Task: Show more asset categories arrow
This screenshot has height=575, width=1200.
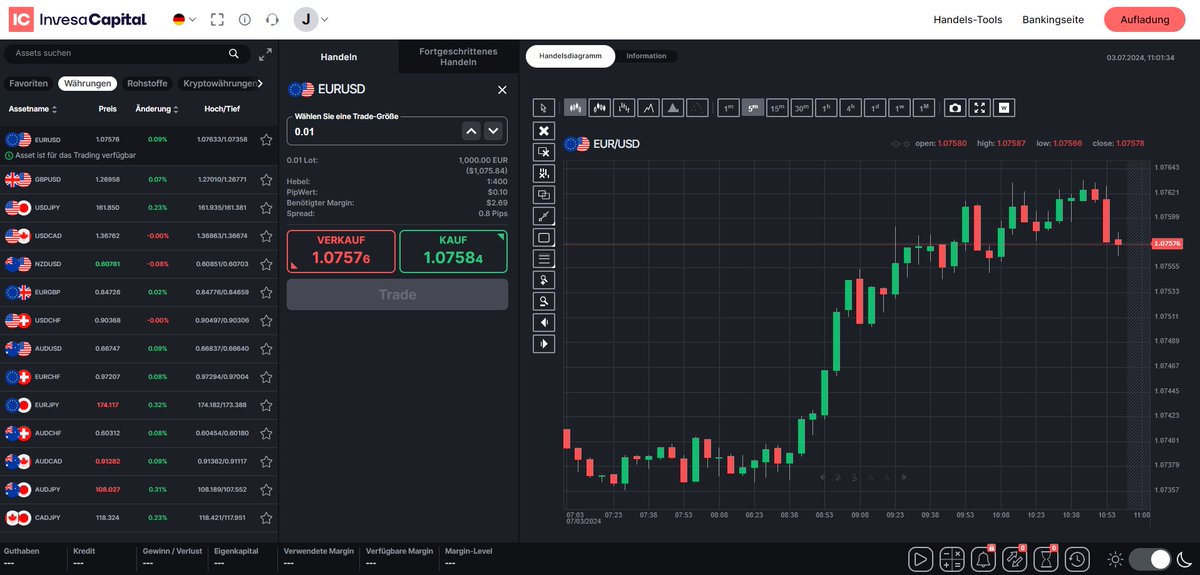Action: tap(260, 84)
